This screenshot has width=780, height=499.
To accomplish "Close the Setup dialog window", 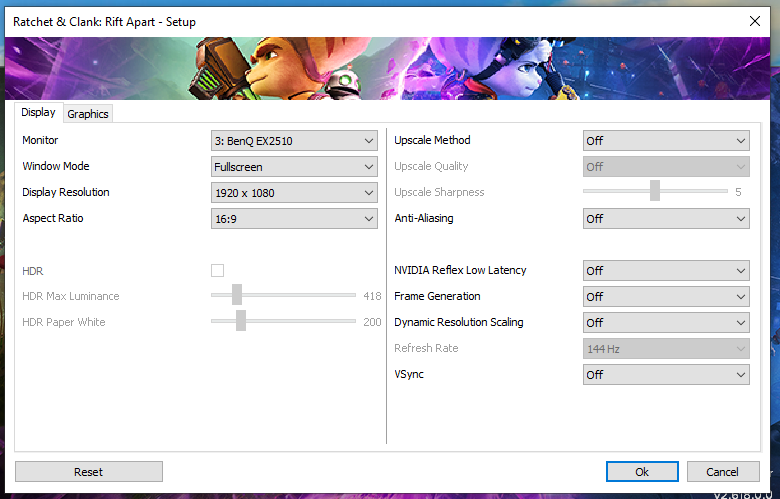I will [x=755, y=21].
